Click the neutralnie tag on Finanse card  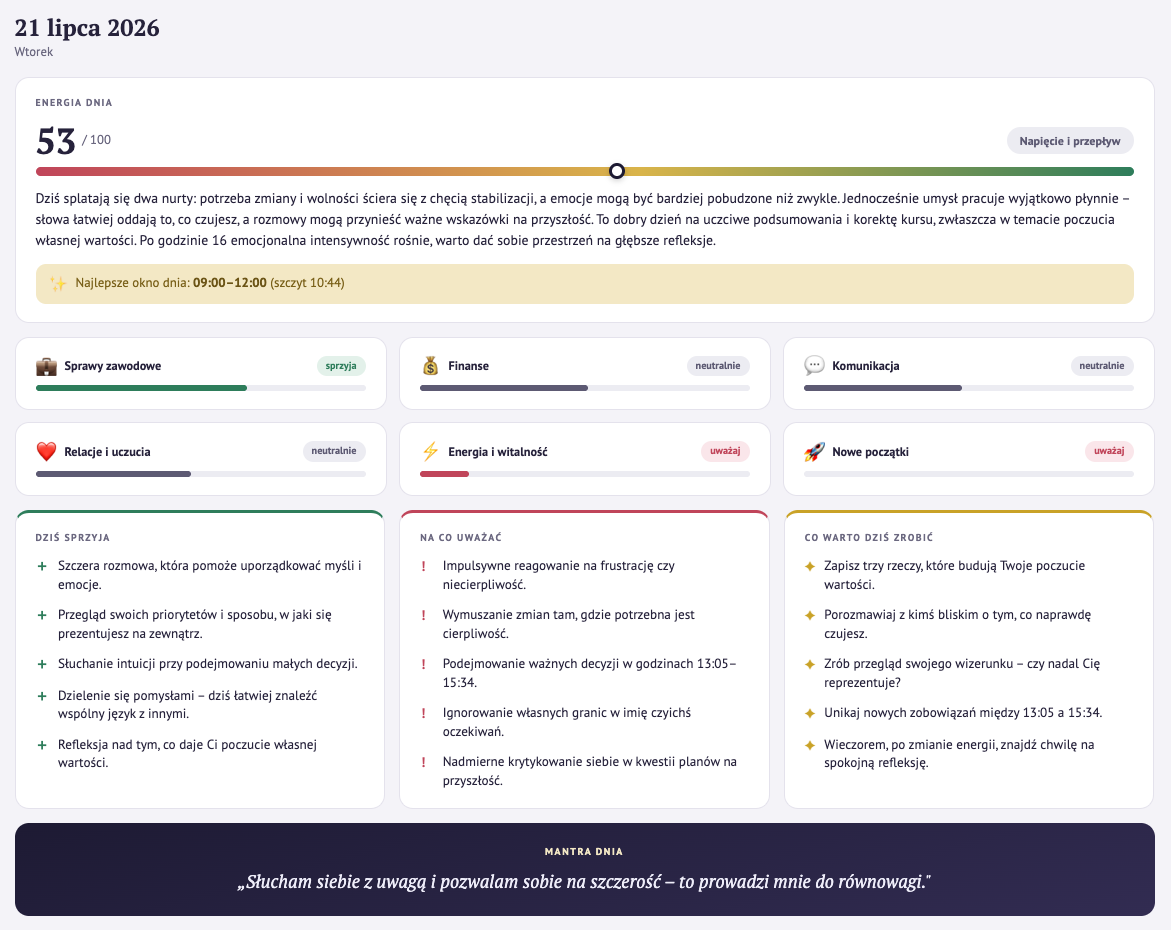click(x=718, y=366)
